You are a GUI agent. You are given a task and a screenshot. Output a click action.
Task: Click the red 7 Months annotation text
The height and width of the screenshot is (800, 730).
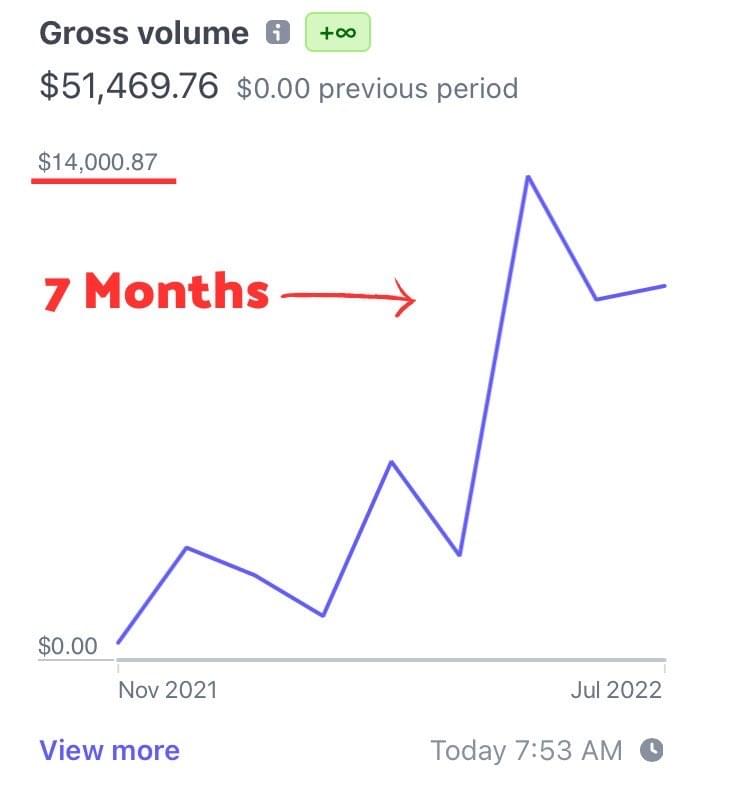coord(156,292)
